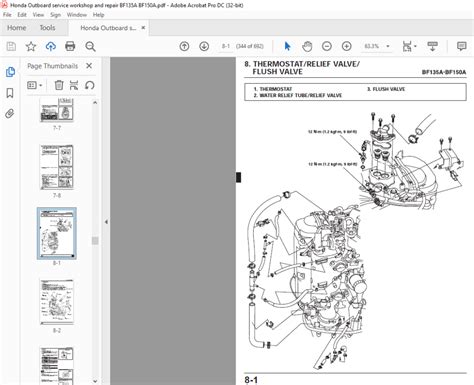Click the cloud upload icon

click(50, 46)
